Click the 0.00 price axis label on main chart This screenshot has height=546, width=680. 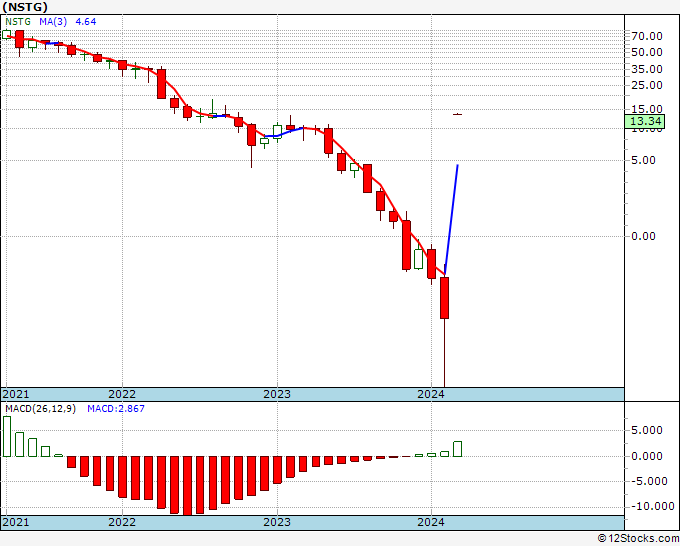click(643, 236)
